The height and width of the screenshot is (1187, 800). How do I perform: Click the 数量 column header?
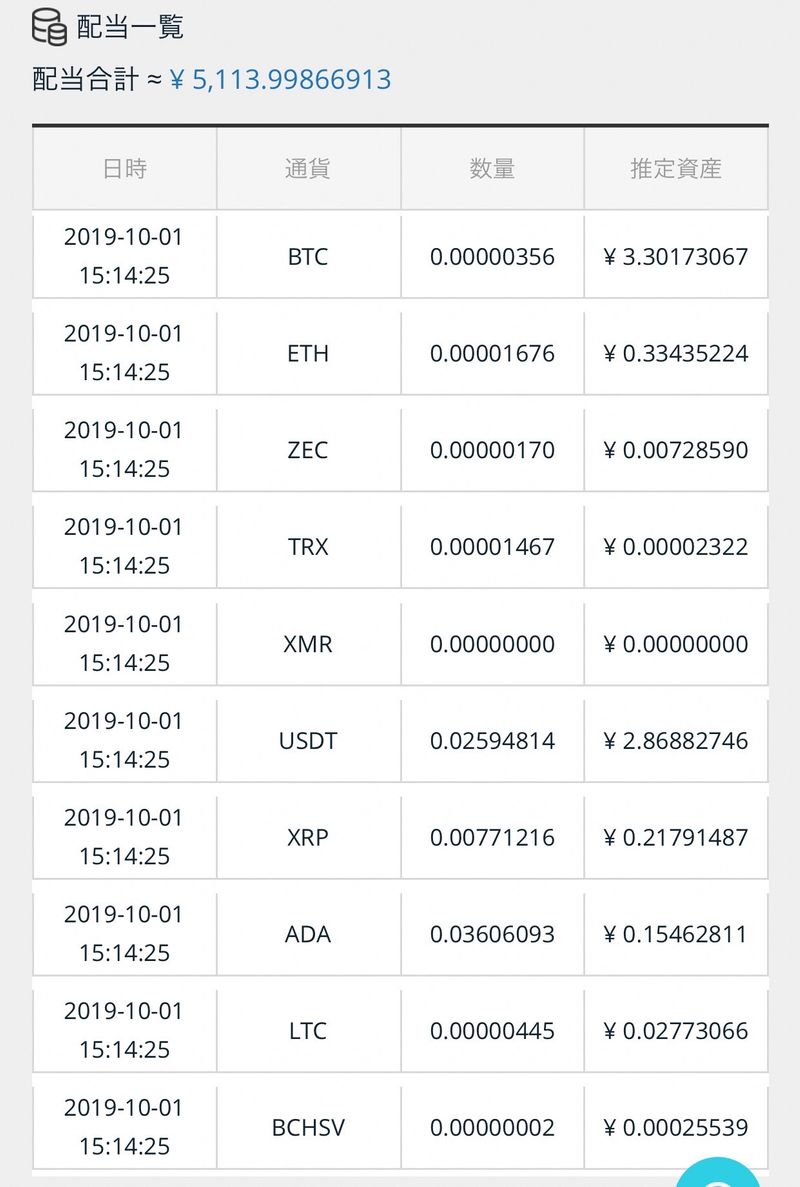[x=492, y=169]
